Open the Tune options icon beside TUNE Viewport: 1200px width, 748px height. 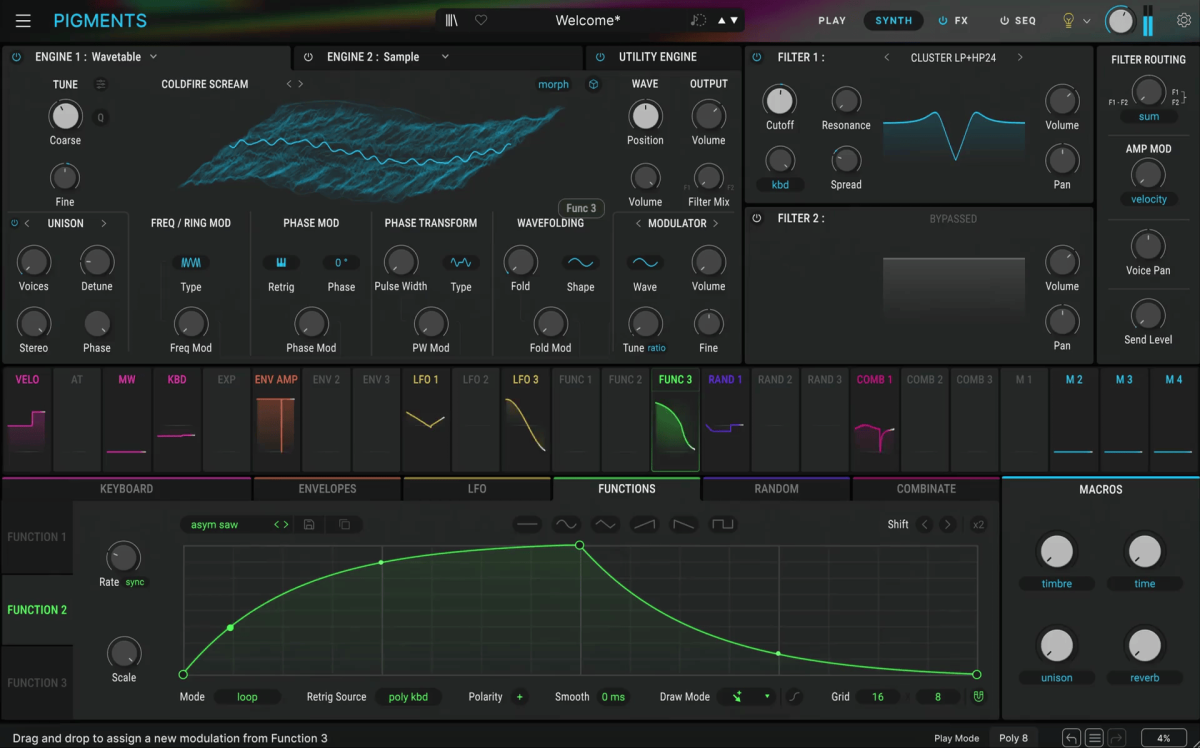[x=101, y=85]
